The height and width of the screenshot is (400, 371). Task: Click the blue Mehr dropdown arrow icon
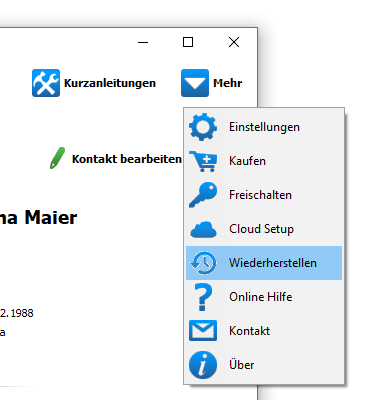tap(195, 83)
